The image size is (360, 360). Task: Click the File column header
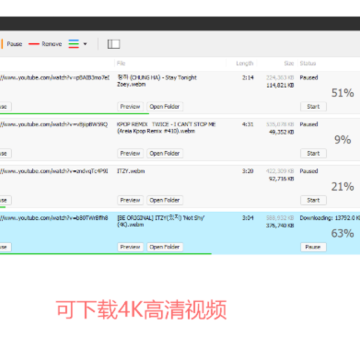pyautogui.click(x=121, y=63)
